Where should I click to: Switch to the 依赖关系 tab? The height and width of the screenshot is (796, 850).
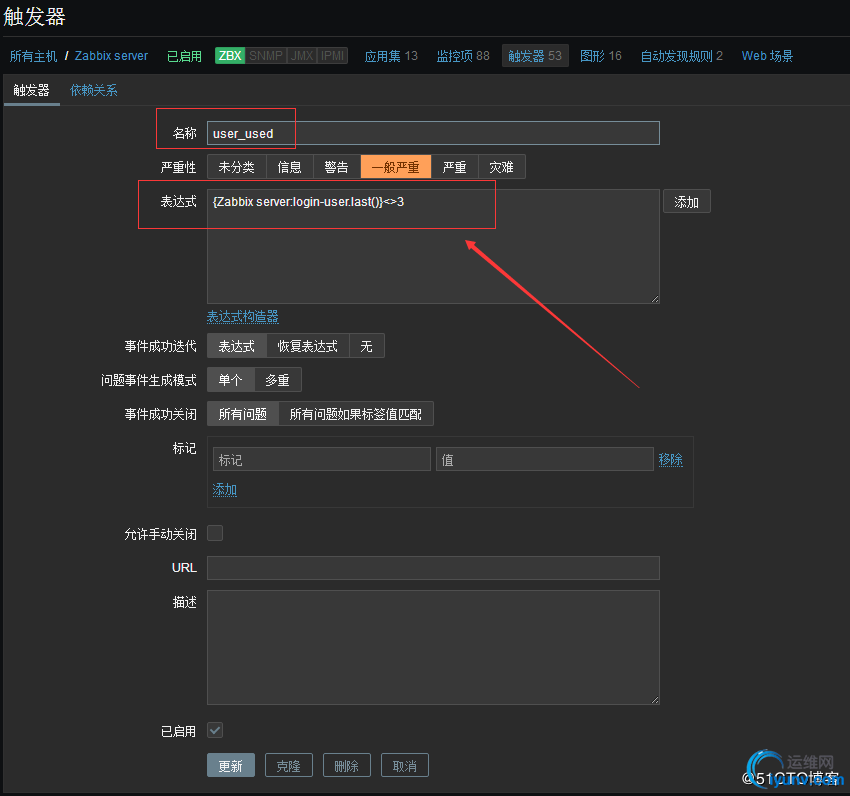(94, 90)
